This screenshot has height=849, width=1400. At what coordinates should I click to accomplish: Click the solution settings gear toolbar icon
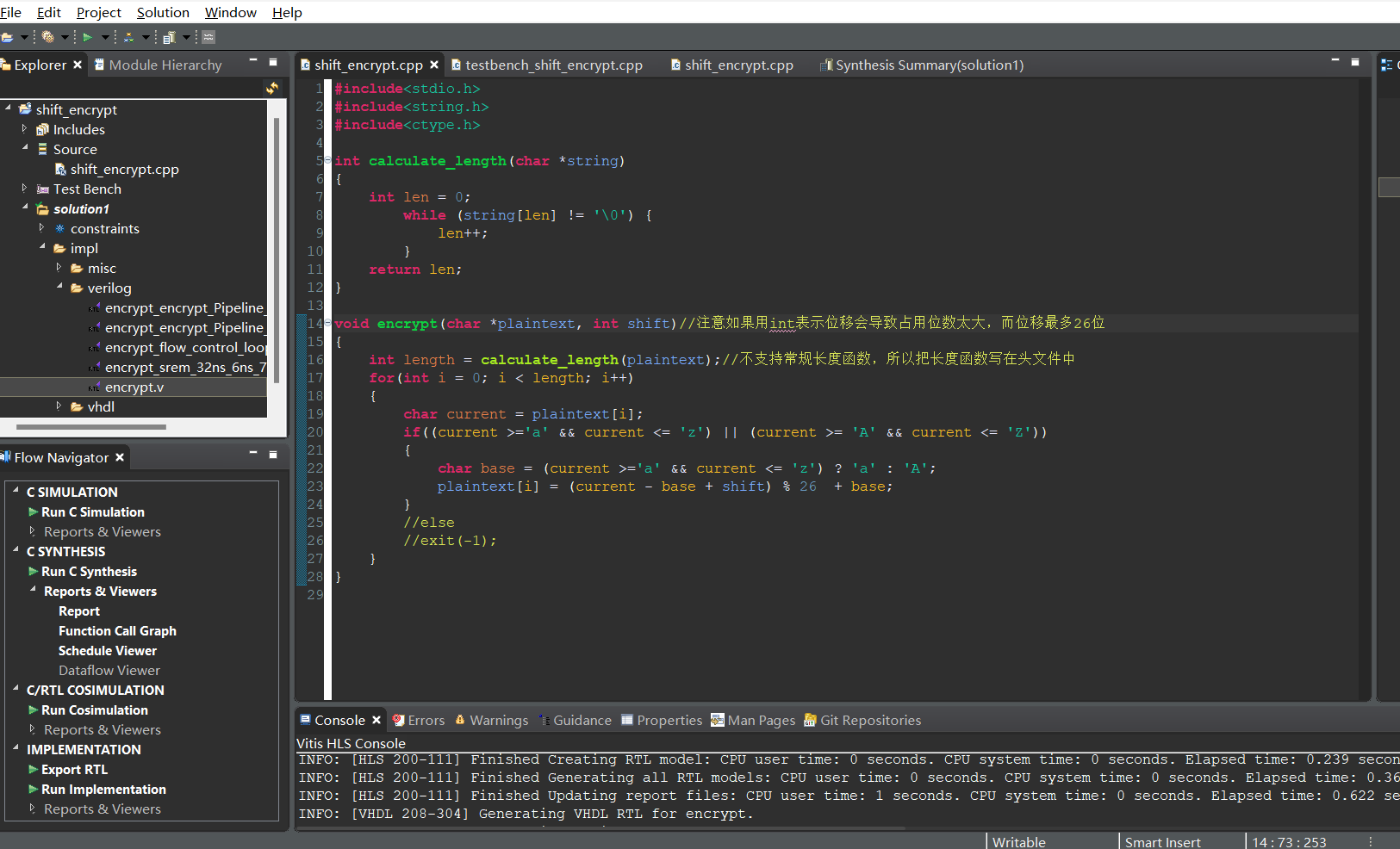click(48, 37)
